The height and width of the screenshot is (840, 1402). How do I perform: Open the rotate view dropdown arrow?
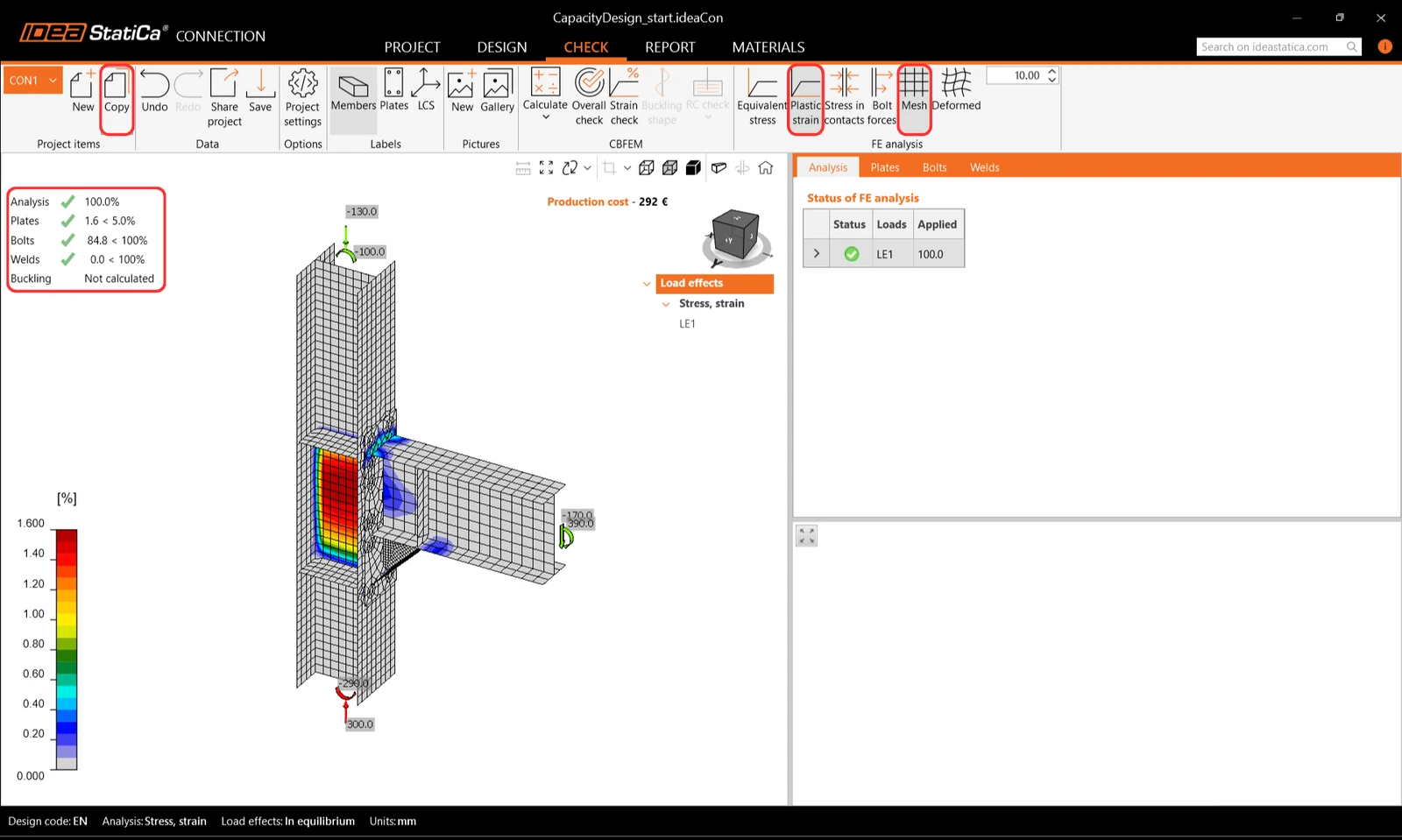pos(587,167)
